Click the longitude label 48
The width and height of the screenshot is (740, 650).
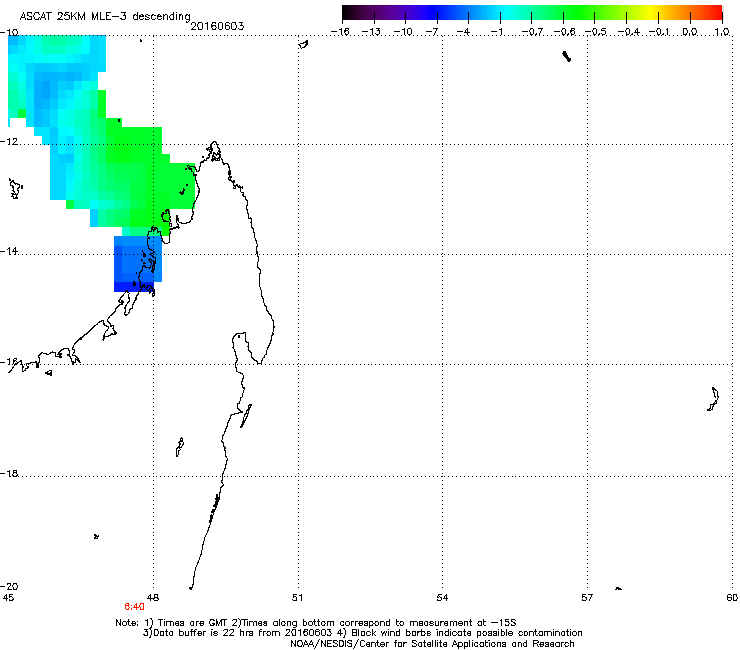point(153,597)
